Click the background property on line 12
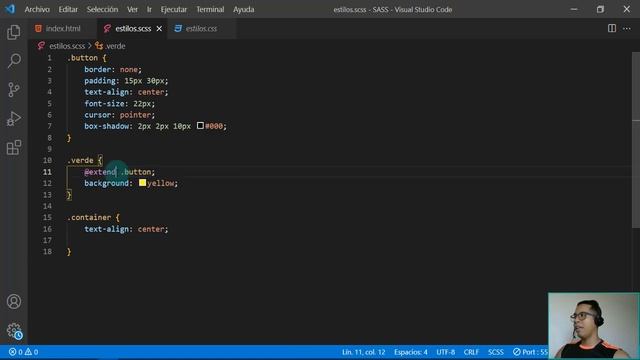 (x=107, y=183)
